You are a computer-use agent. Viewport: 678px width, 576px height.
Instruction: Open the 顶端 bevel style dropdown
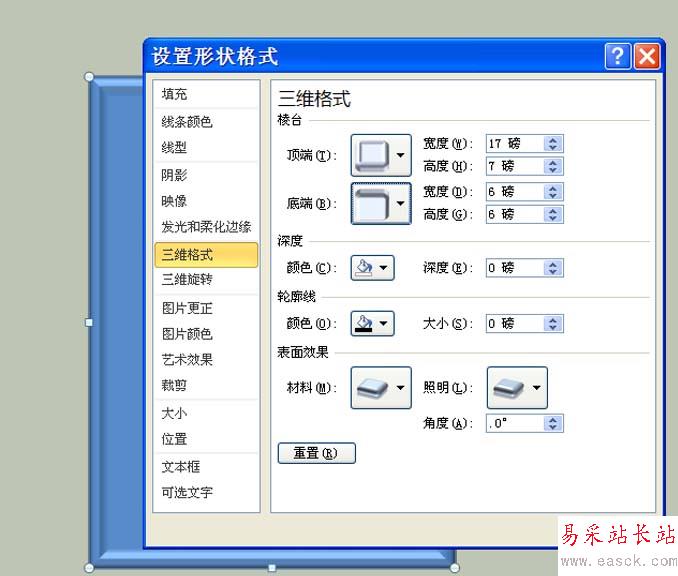click(381, 155)
